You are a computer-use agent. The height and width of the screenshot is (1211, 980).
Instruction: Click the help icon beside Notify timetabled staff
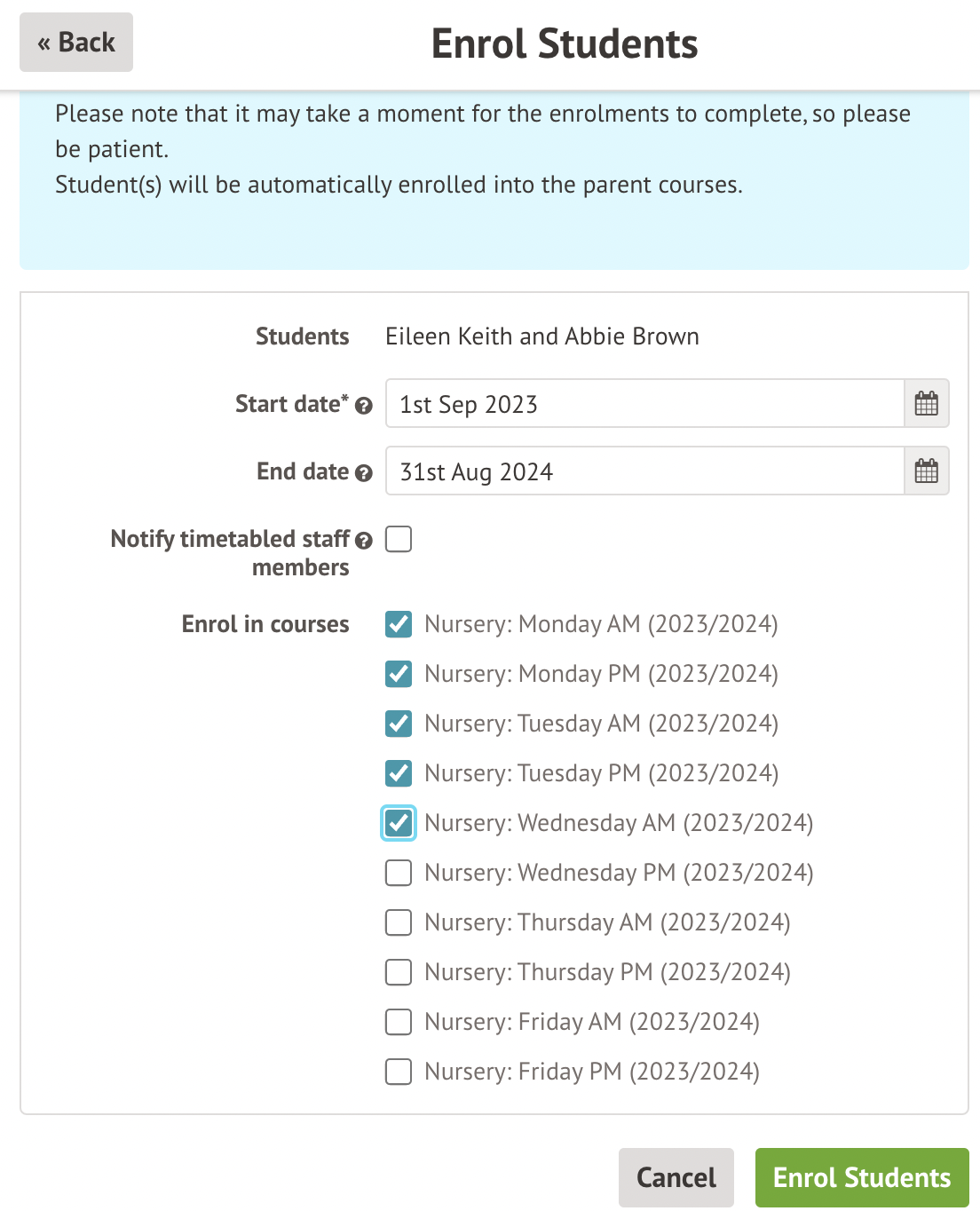pos(363,540)
